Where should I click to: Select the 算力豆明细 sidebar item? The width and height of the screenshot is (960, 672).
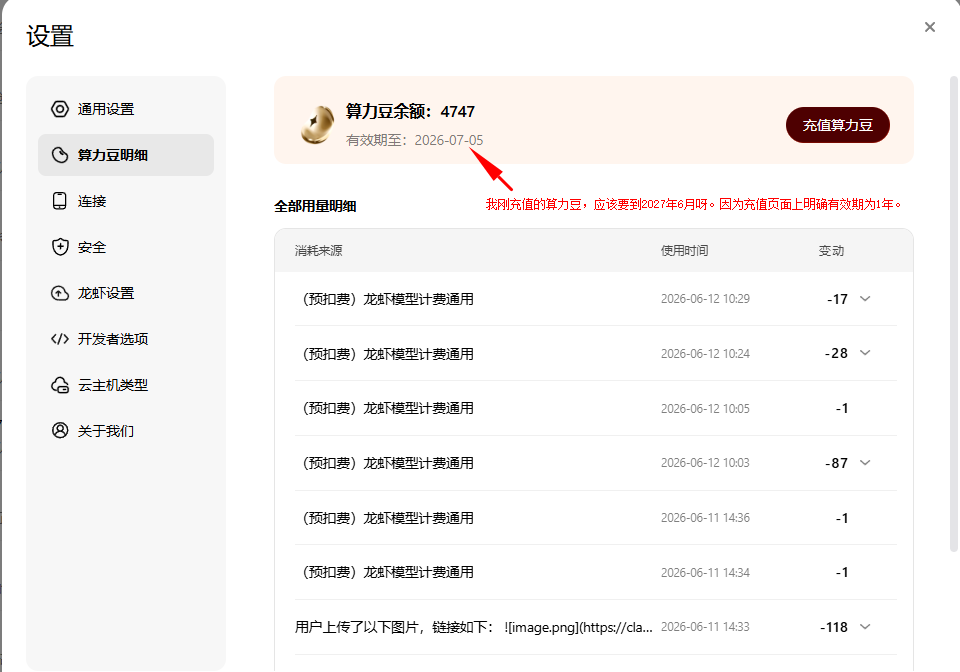tap(126, 155)
